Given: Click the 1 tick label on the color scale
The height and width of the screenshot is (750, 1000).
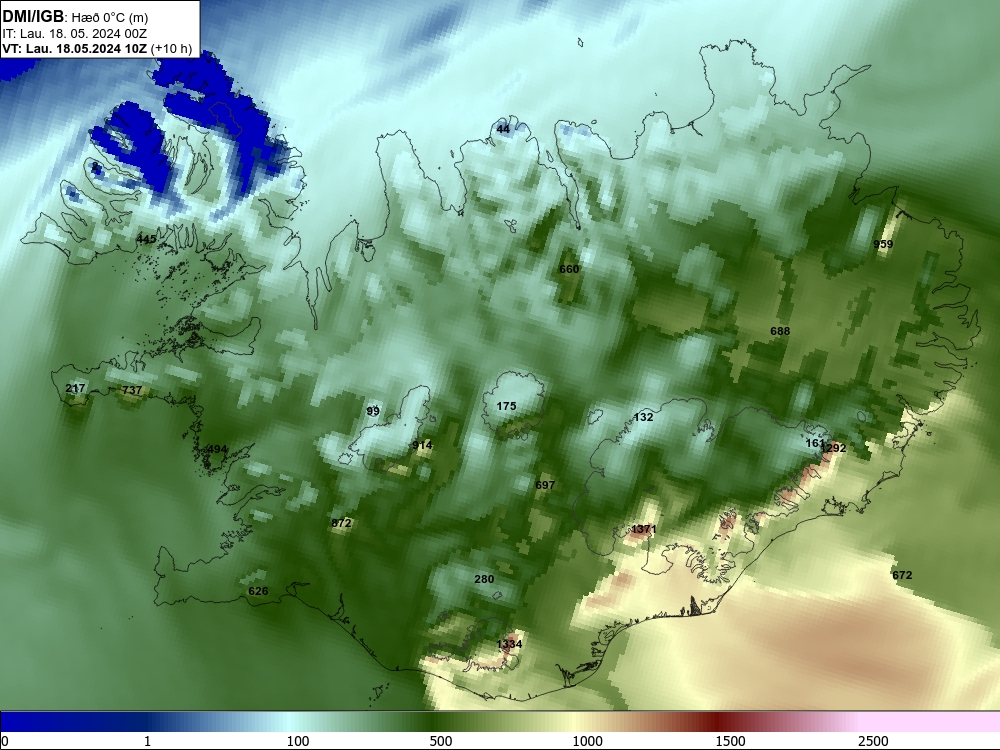Looking at the screenshot, I should [147, 741].
